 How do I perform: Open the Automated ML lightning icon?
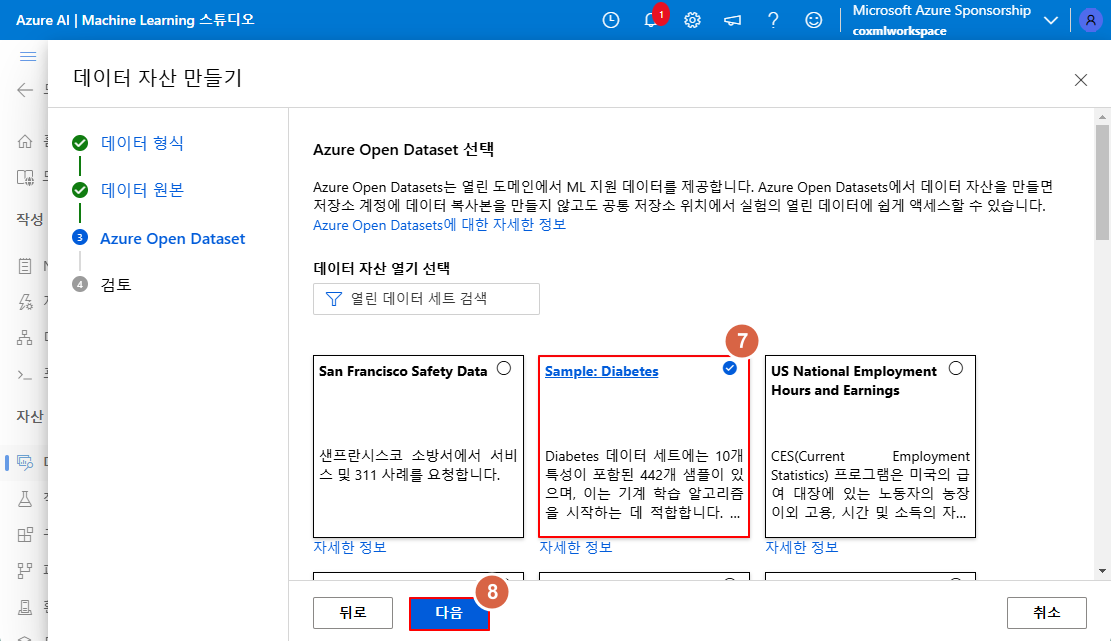[x=25, y=302]
